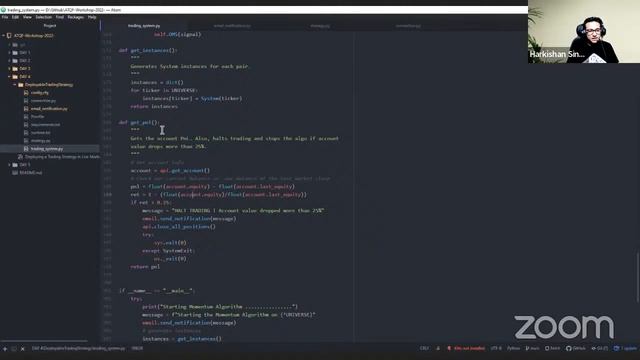Click the file icon of trading_system.py
The image size is (640, 360).
[x=26, y=149]
